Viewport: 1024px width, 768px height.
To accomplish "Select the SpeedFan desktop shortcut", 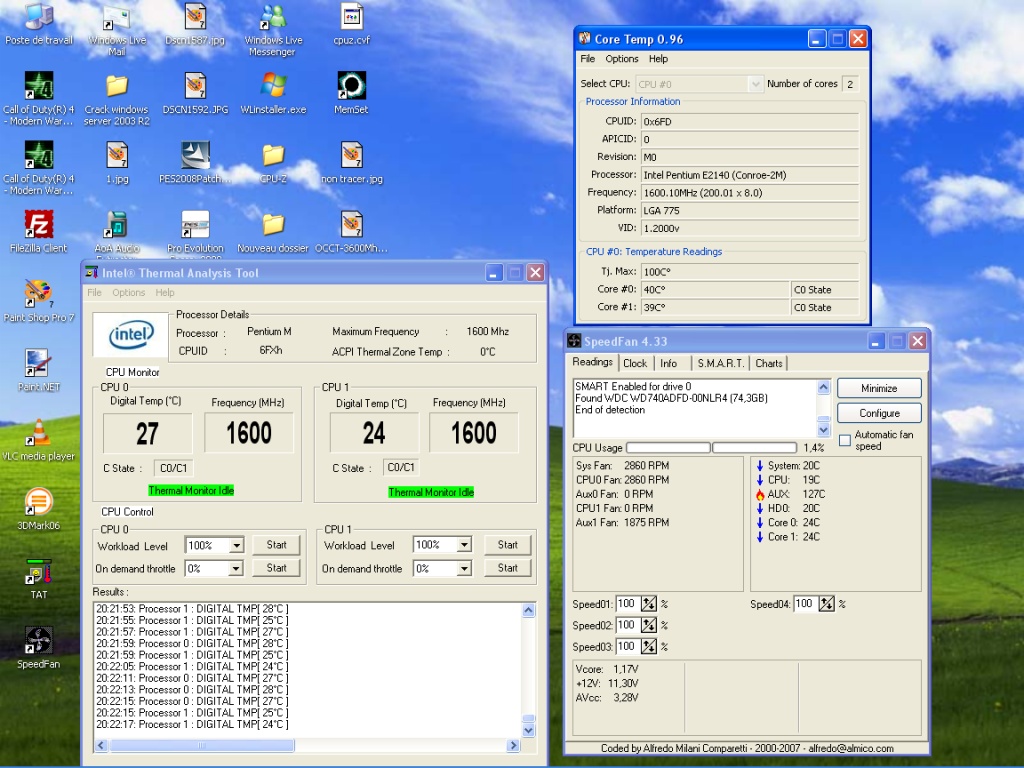I will tap(39, 648).
